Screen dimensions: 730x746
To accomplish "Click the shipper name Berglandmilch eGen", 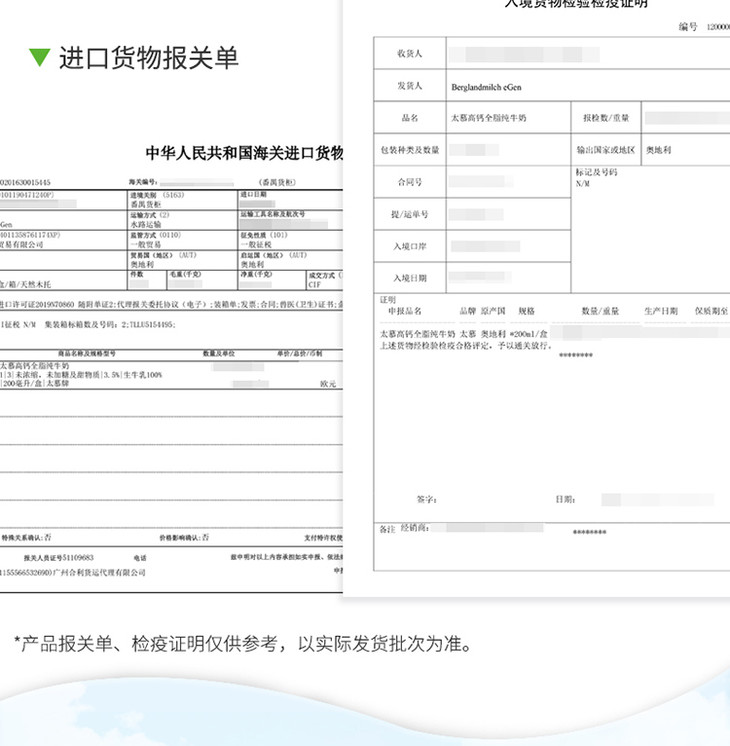I will click(486, 87).
